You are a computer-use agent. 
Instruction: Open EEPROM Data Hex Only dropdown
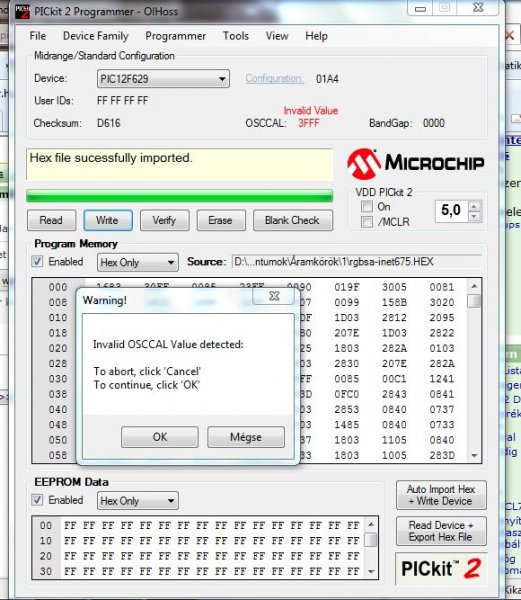point(138,501)
